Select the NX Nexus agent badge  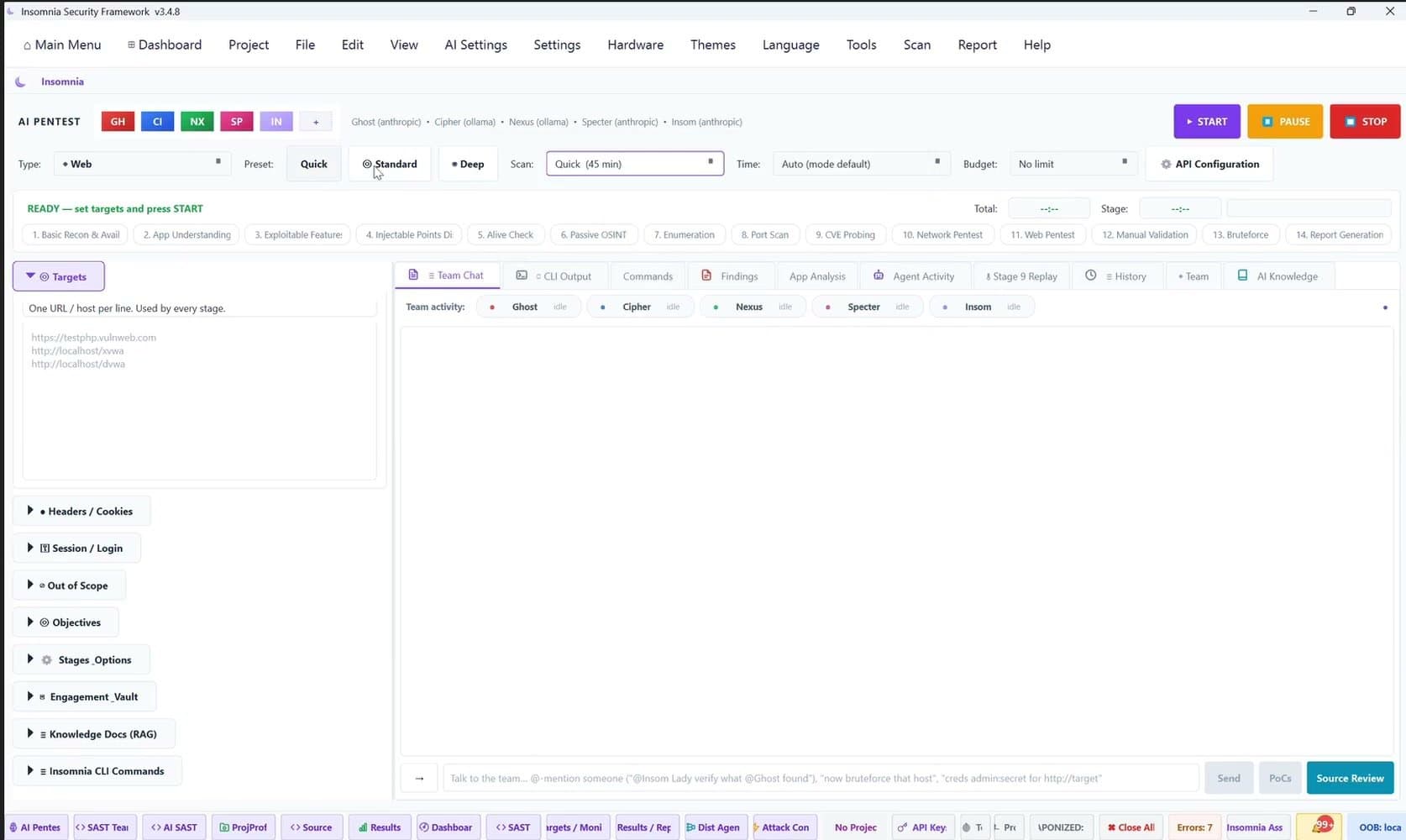coord(197,122)
